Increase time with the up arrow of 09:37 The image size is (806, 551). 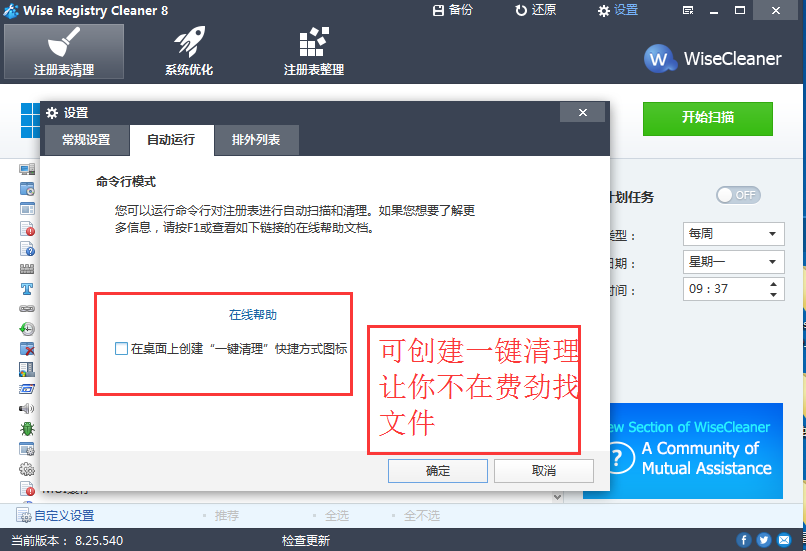(773, 284)
